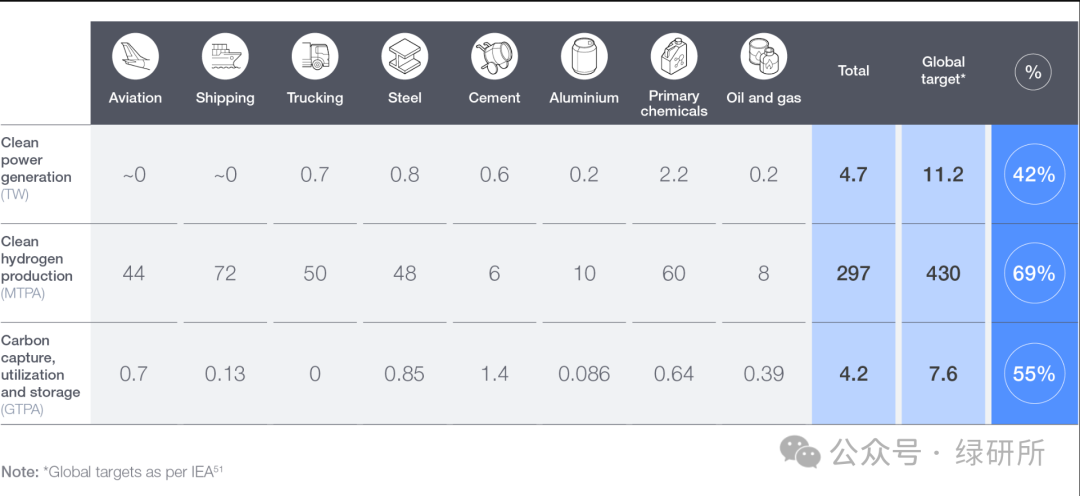Select the 42% circle for clean power
The image size is (1080, 496).
tap(1033, 174)
